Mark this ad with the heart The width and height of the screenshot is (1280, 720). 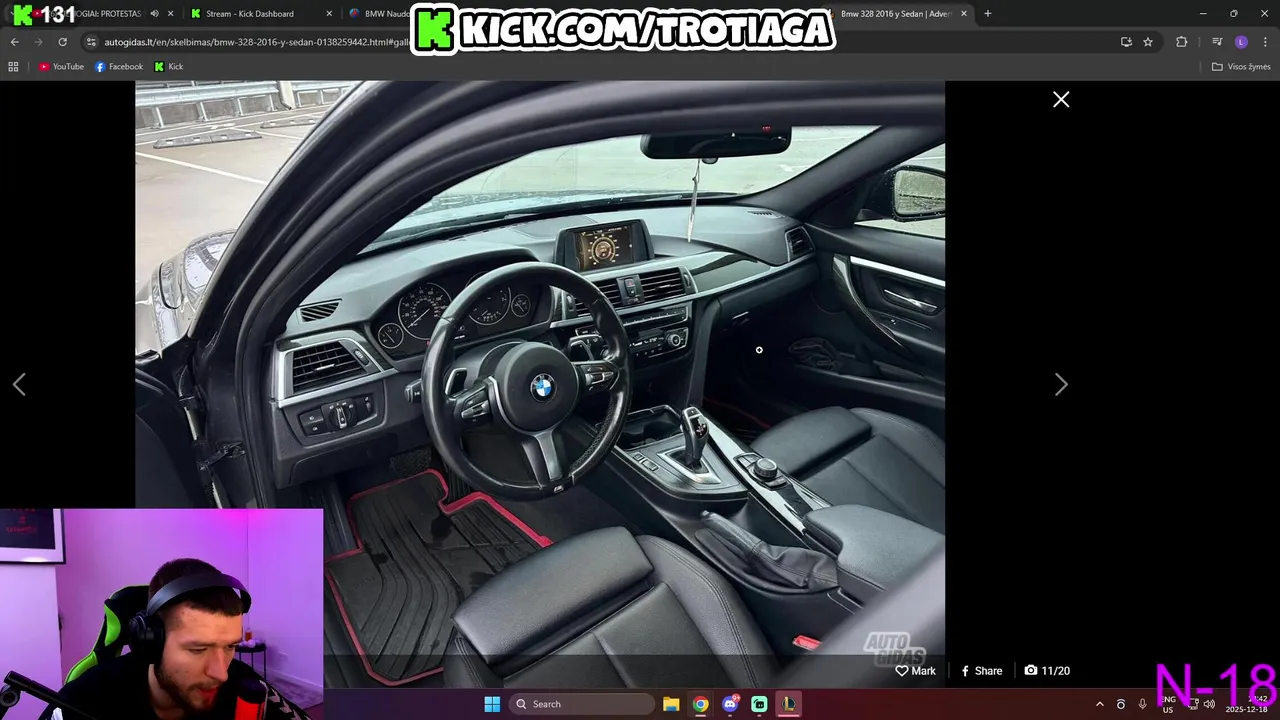[915, 671]
